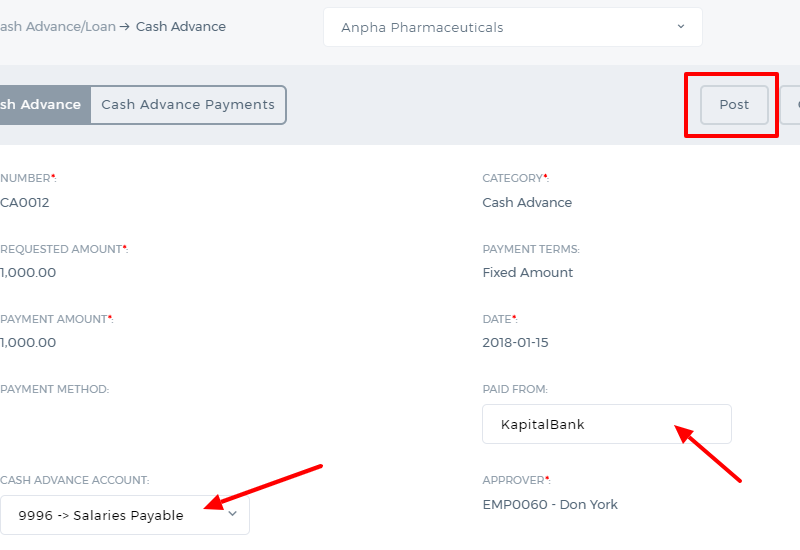This screenshot has width=800, height=550.
Task: Go to Cash Advance/Loan in the breadcrumb
Action: pos(58,27)
